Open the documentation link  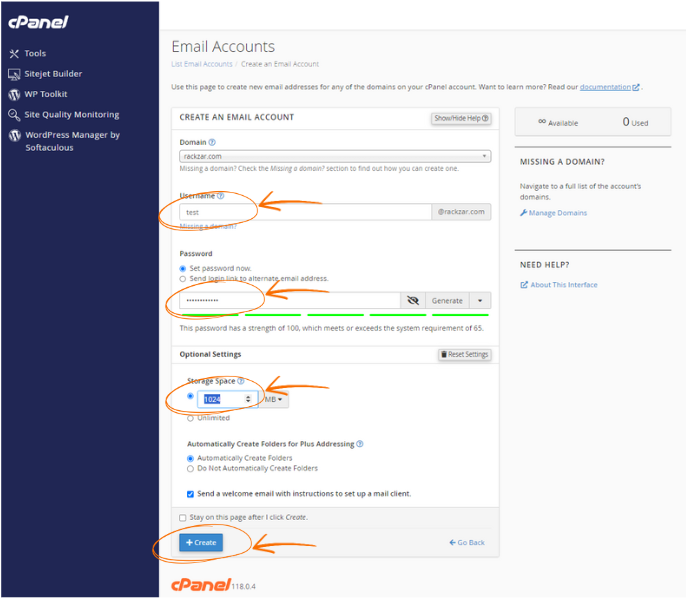click(x=605, y=87)
